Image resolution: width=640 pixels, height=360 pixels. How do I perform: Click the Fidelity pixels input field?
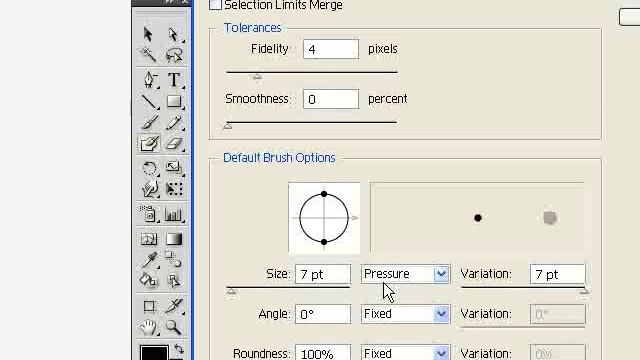pos(331,49)
